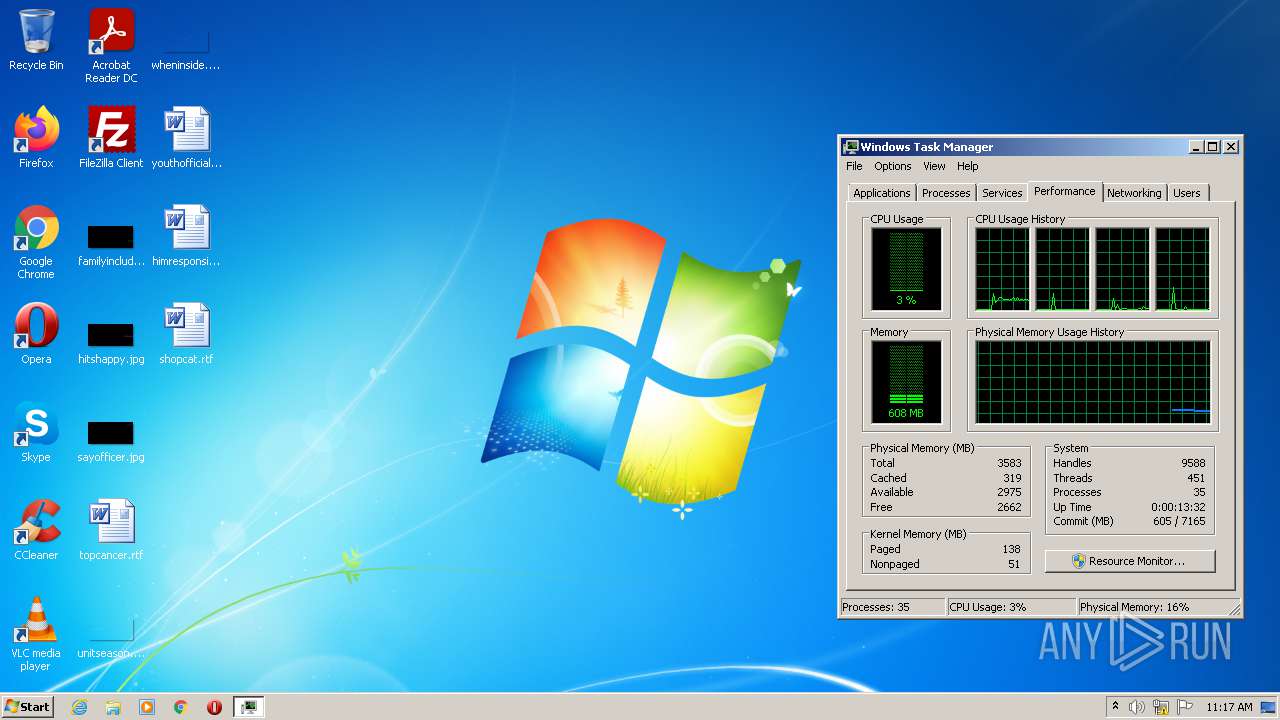Click the volume speaker tray icon
Screen dimensions: 1280x720
[1137, 707]
